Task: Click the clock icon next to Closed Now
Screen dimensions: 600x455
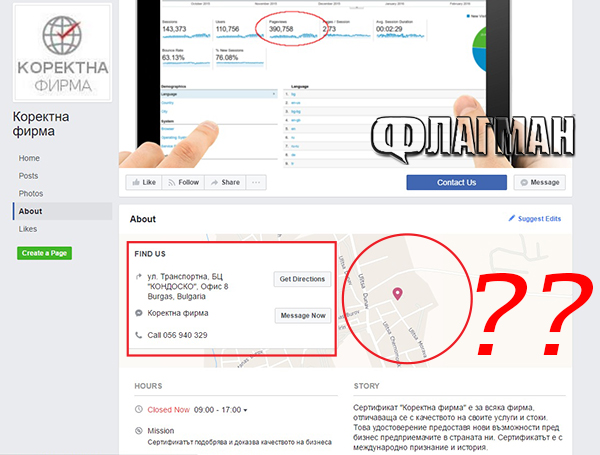Action: tap(139, 409)
